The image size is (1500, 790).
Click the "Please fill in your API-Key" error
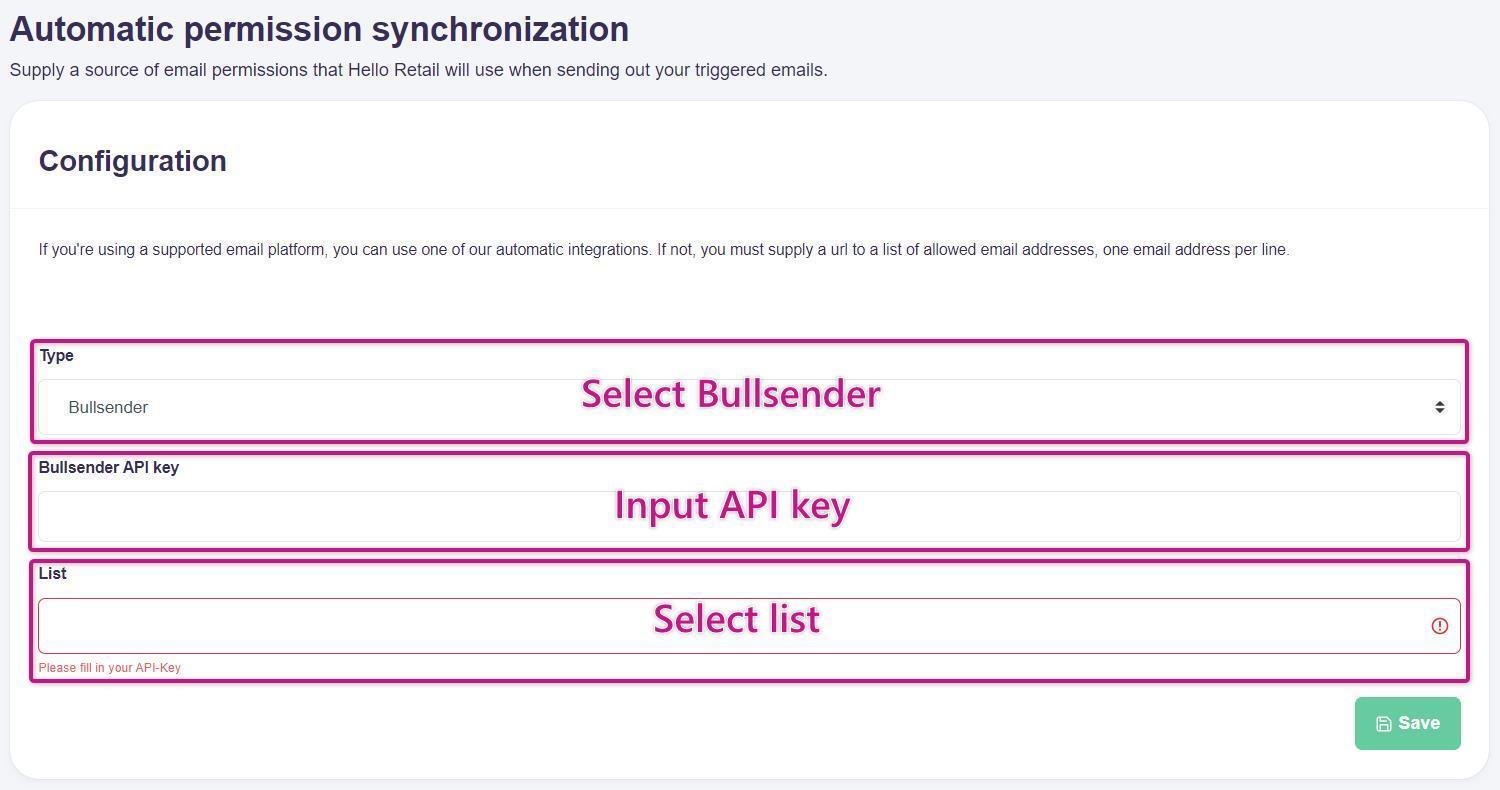(110, 668)
